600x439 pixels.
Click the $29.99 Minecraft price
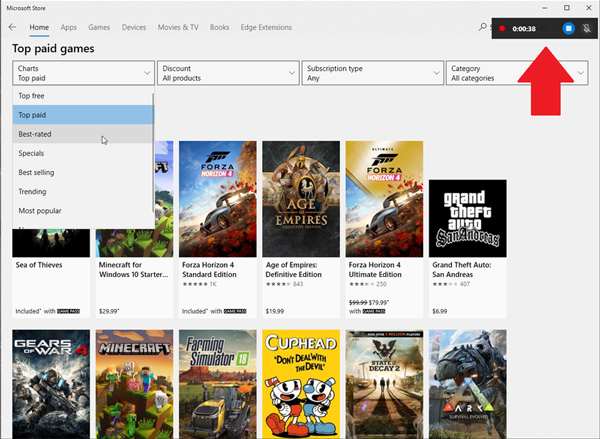point(109,311)
